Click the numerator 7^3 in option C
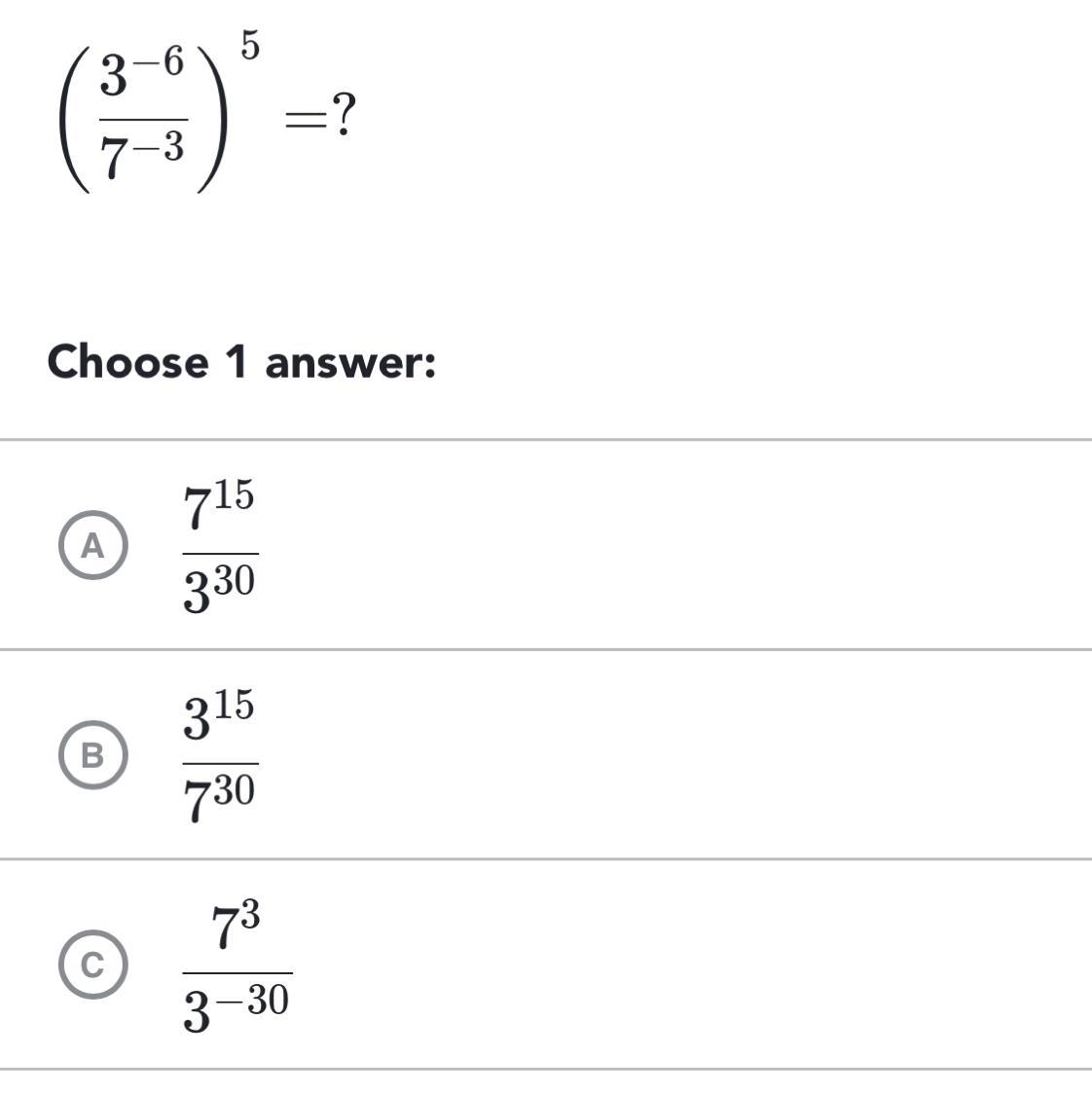1092x1093 pixels. point(236,926)
